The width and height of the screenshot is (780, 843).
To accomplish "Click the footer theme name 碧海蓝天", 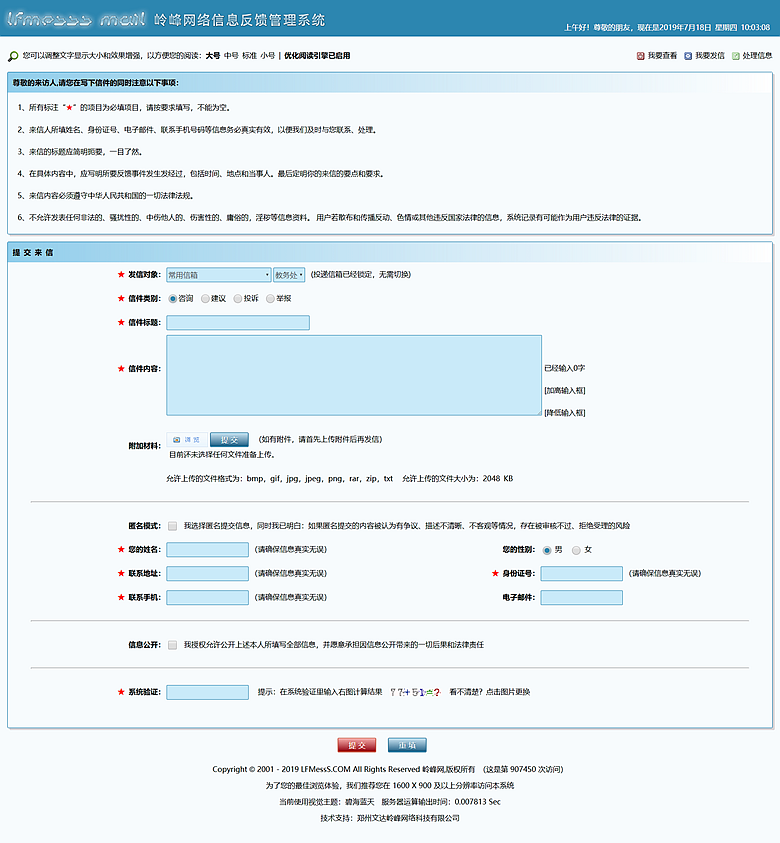I will pos(360,802).
